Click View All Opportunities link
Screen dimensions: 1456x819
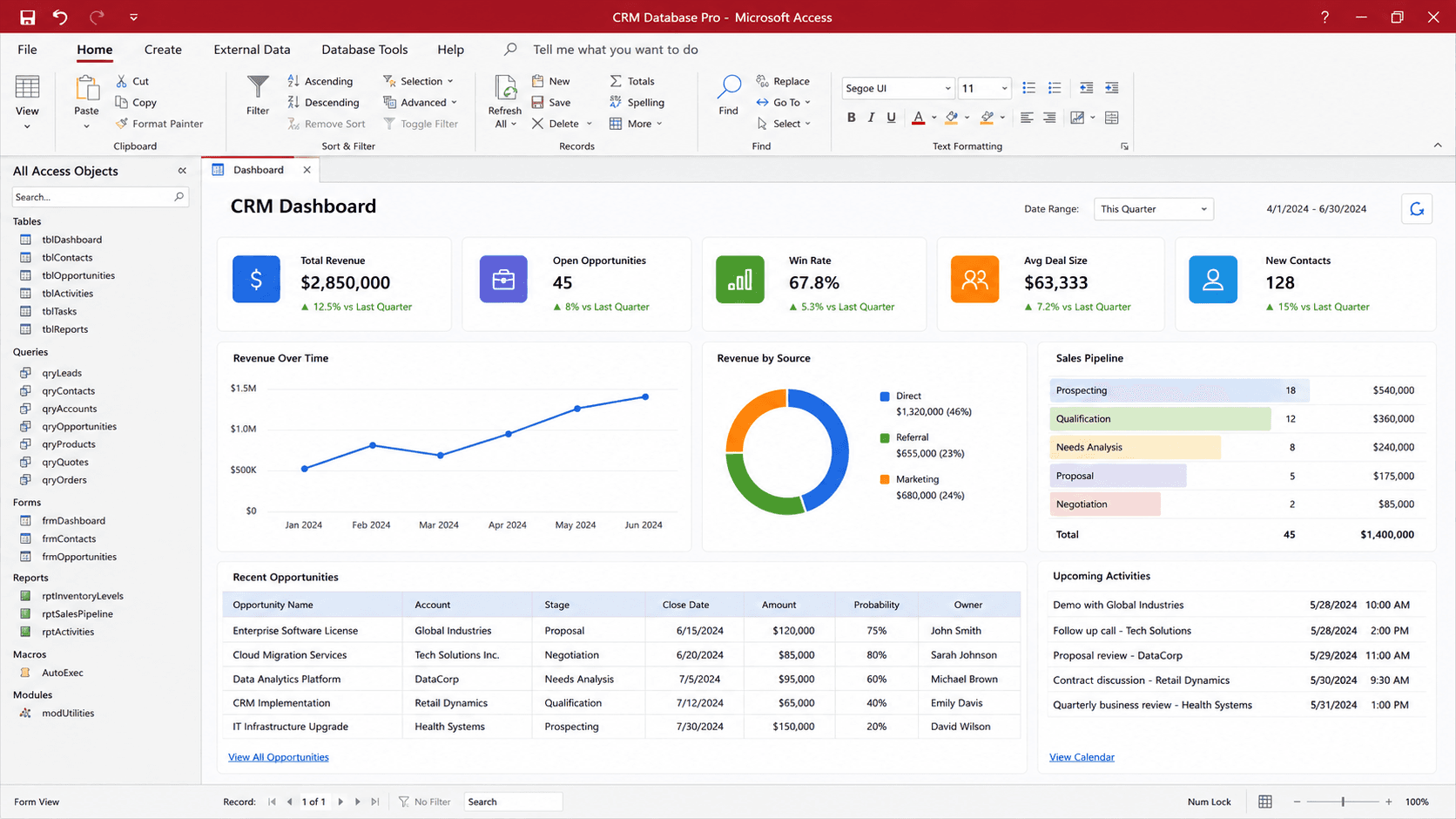[279, 757]
